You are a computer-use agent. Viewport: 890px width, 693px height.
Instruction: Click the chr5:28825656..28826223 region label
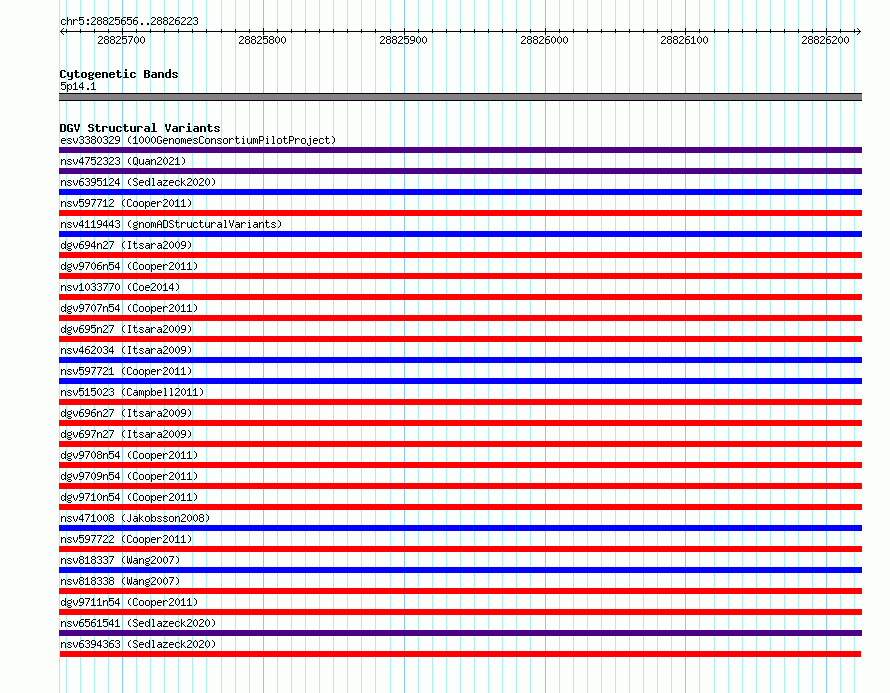tap(129, 21)
